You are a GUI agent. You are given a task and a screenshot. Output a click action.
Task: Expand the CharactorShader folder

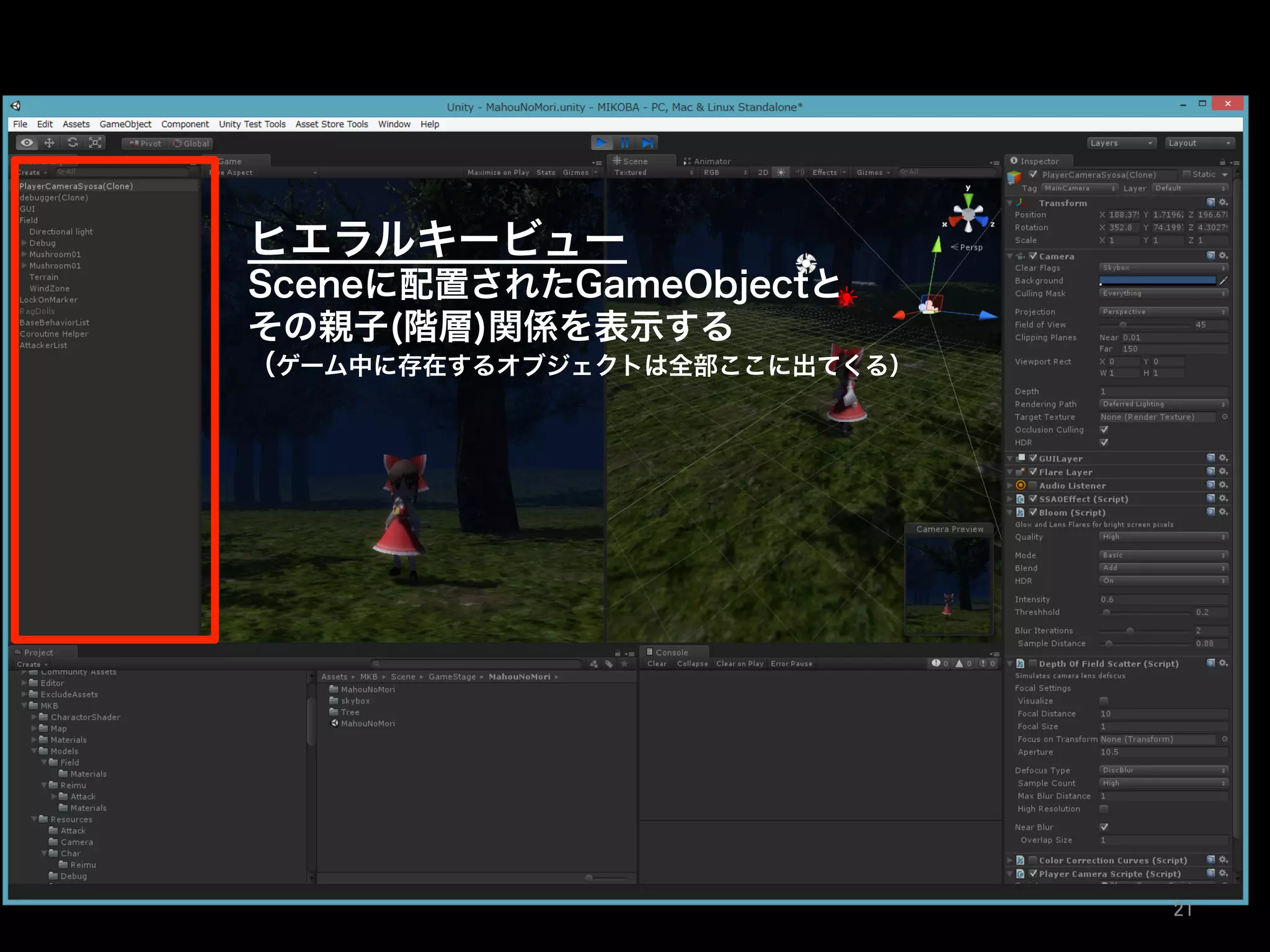pos(34,717)
